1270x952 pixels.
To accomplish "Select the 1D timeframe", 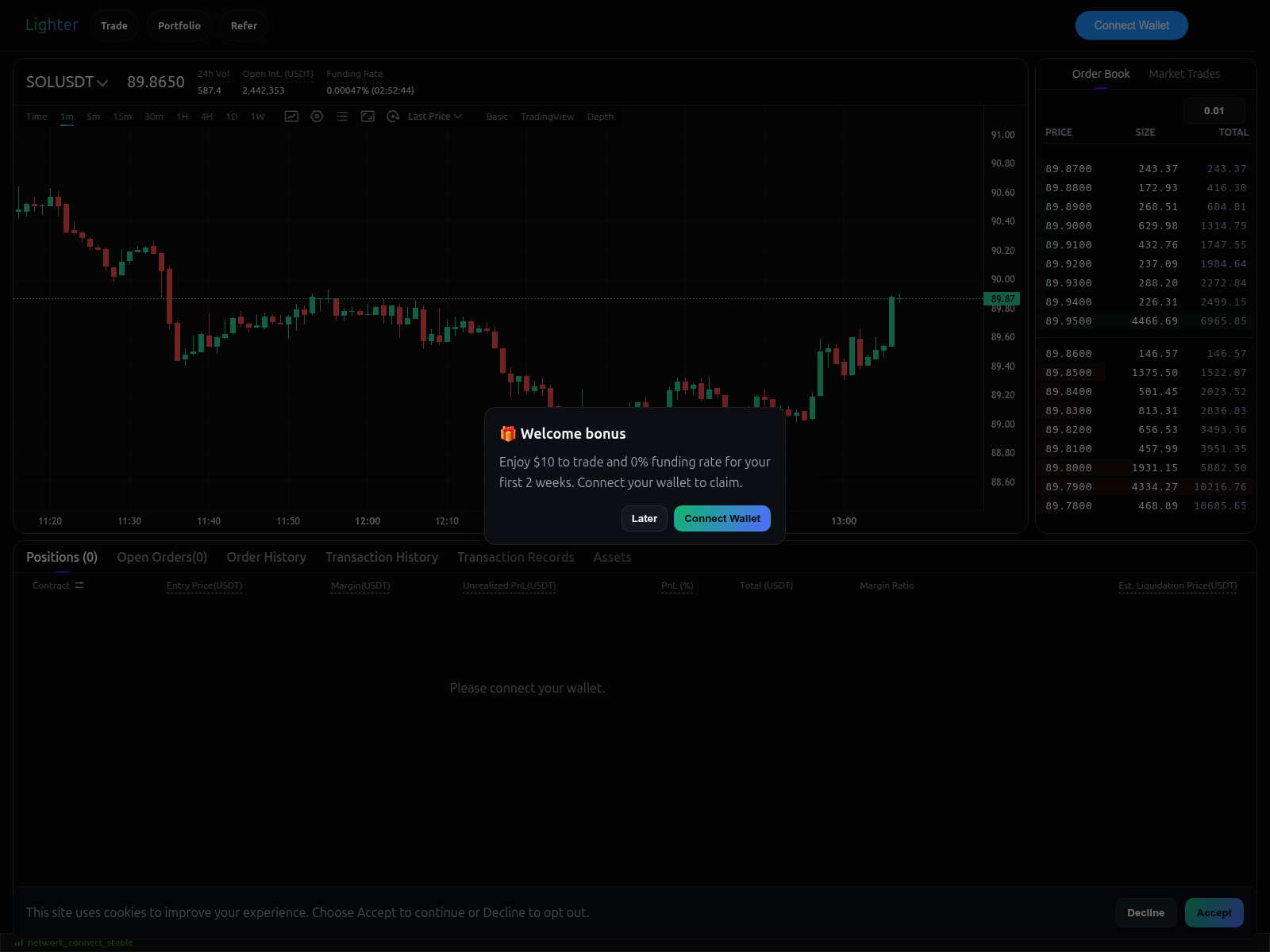I will tap(232, 116).
